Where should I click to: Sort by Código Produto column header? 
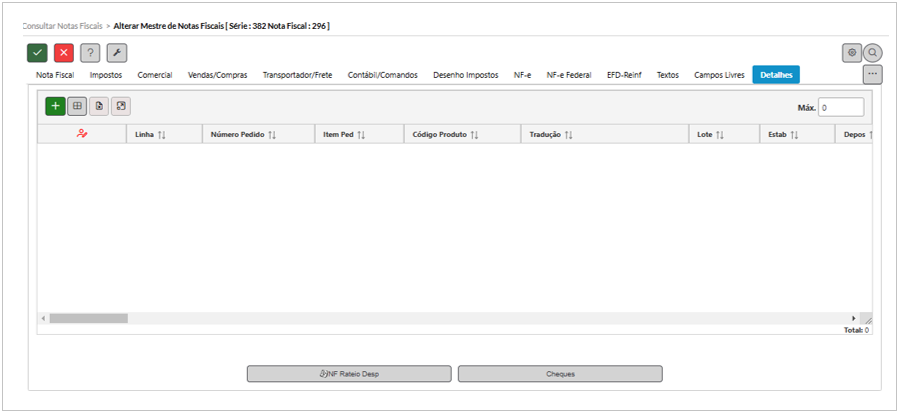click(x=446, y=134)
